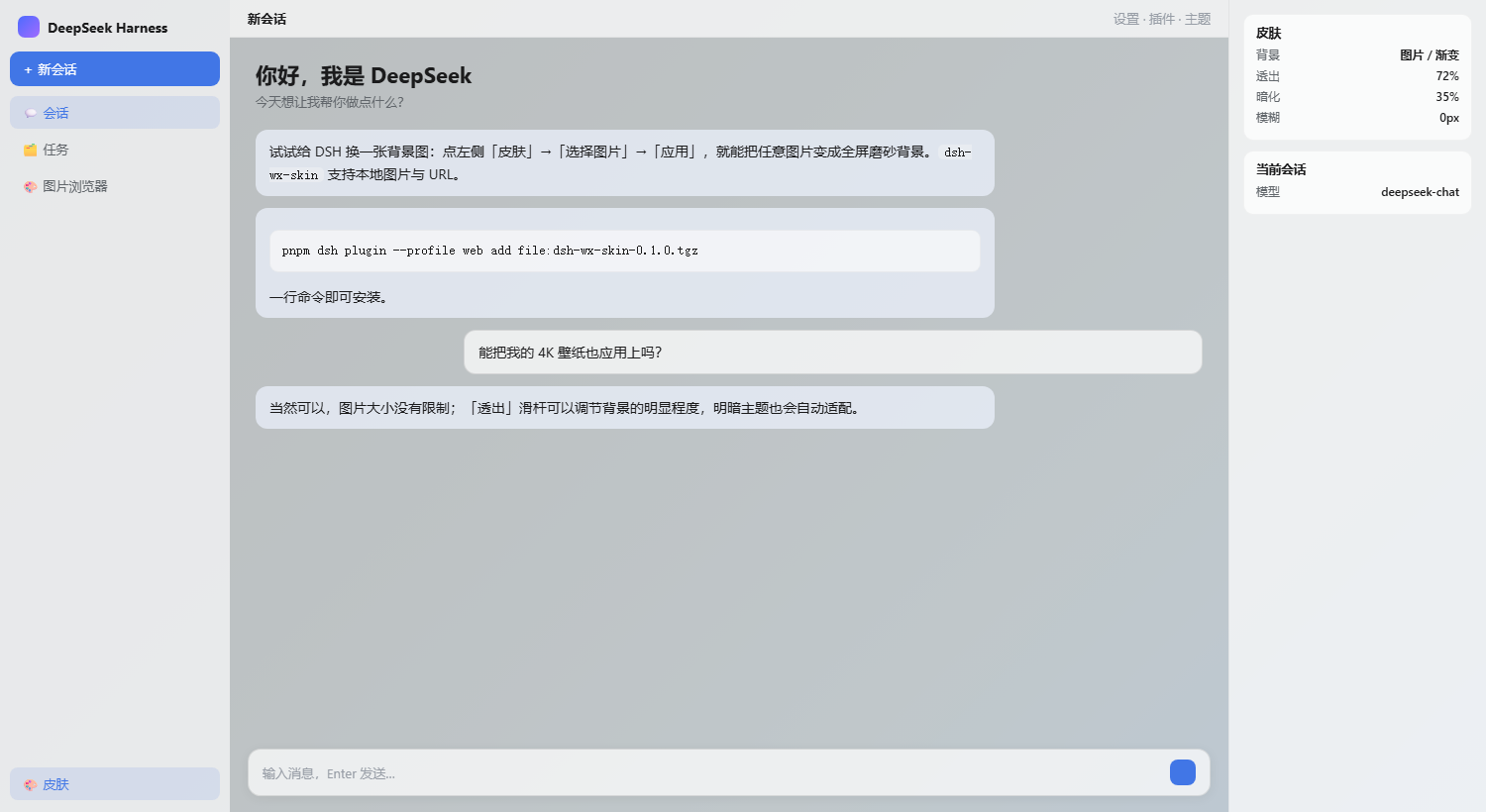Image resolution: width=1486 pixels, height=812 pixels.
Task: Click the deepseek-chat model value
Action: [x=1420, y=192]
